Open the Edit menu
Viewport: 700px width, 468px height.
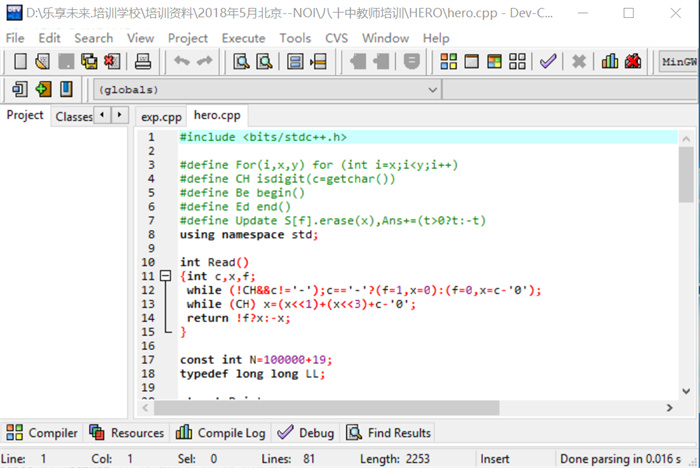click(x=49, y=38)
